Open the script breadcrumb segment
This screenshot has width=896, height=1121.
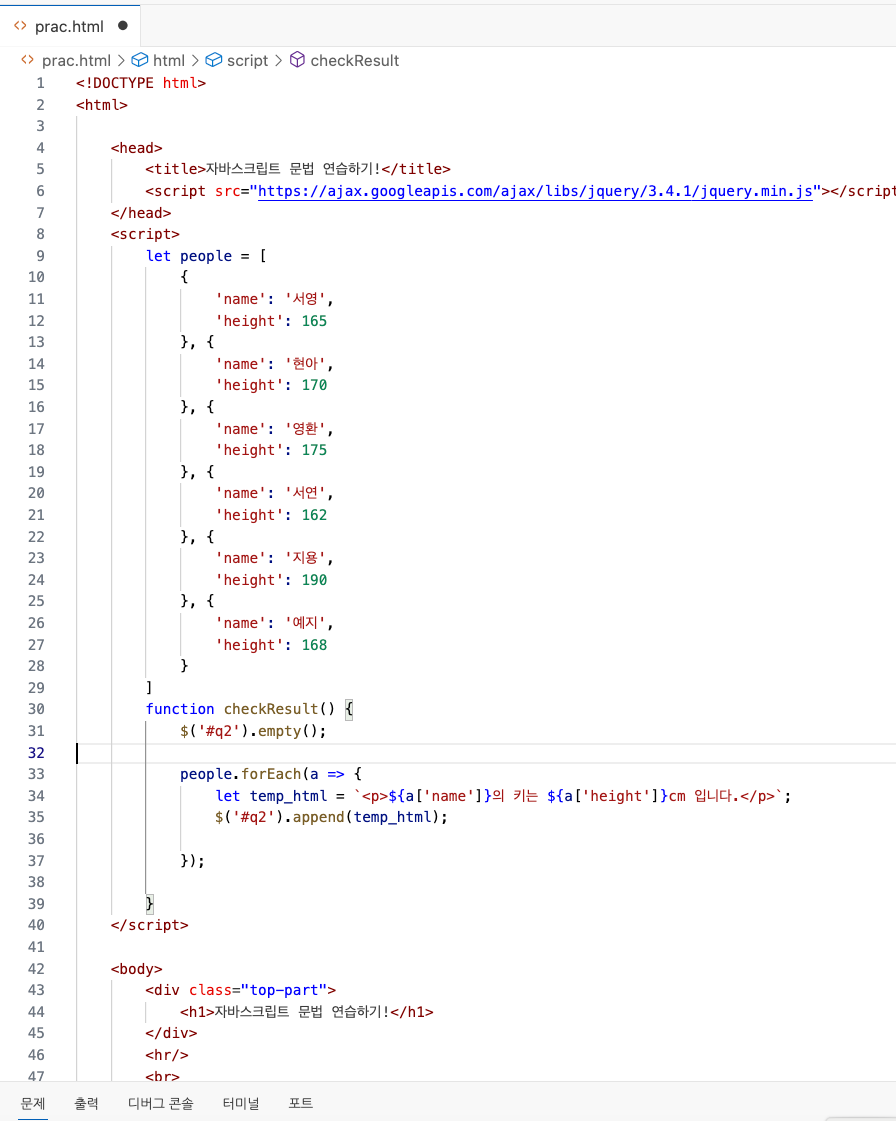[247, 61]
